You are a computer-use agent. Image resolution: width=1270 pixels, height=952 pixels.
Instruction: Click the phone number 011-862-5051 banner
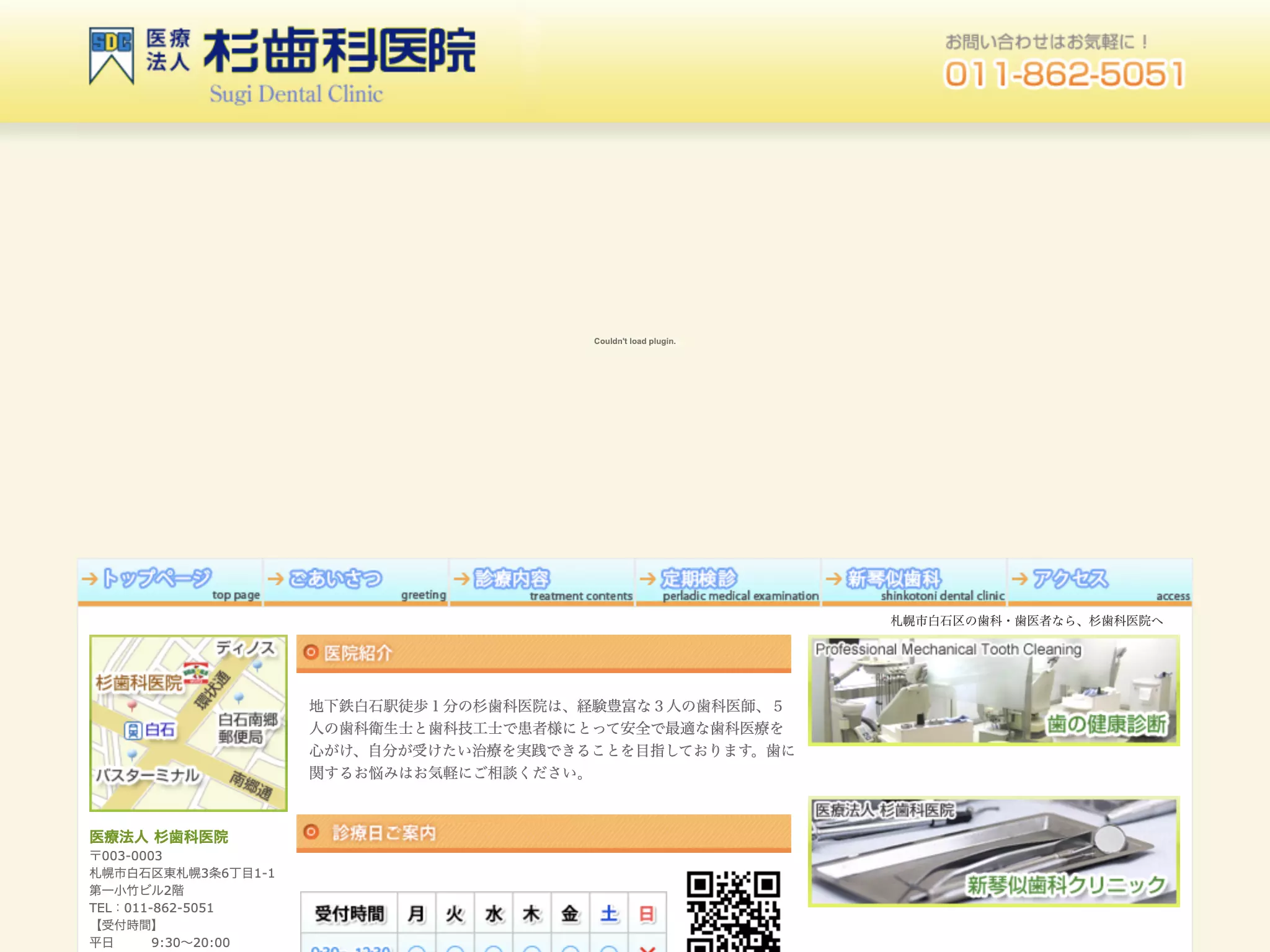[1064, 74]
